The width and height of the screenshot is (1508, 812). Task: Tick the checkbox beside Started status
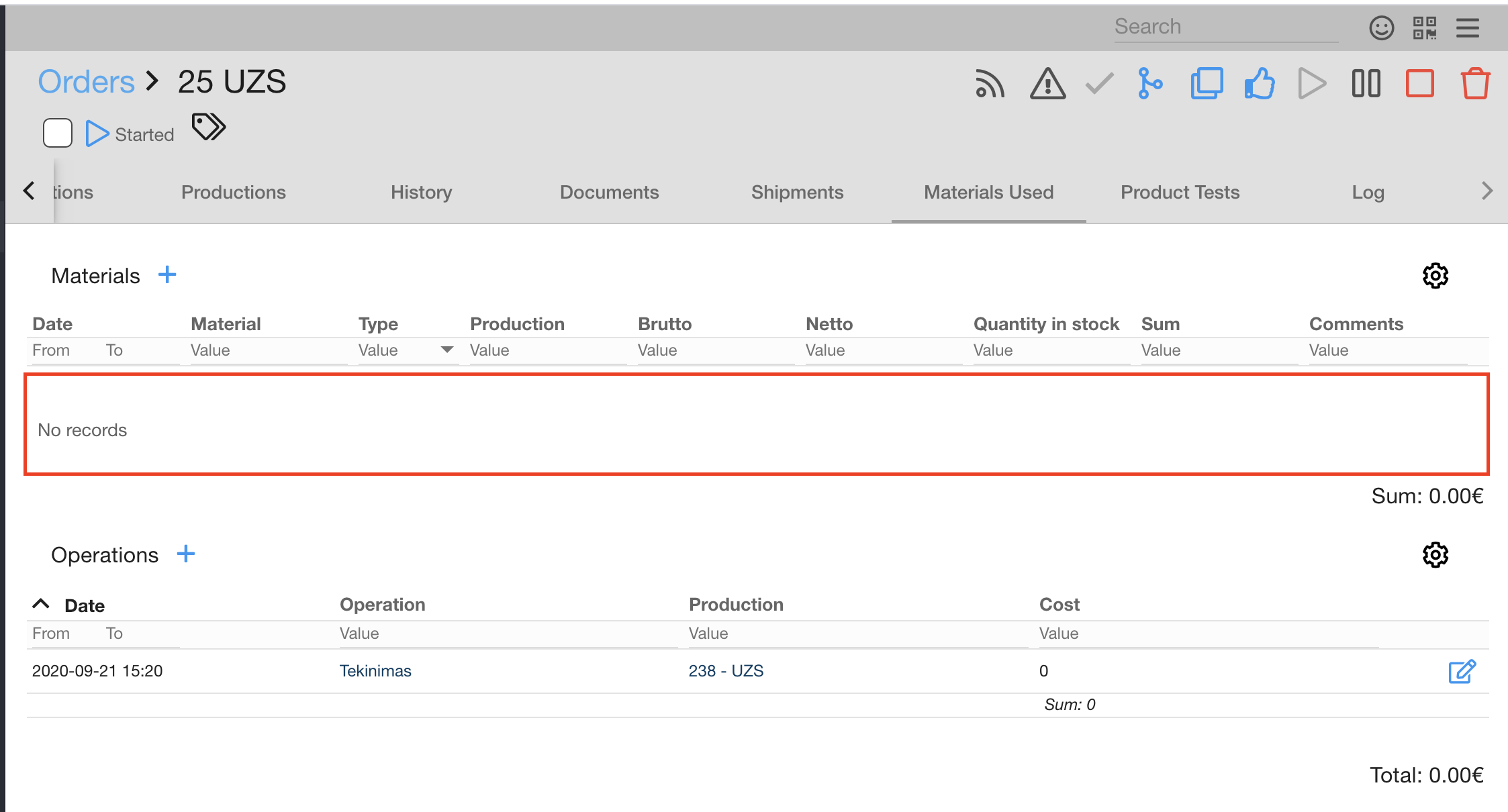58,133
